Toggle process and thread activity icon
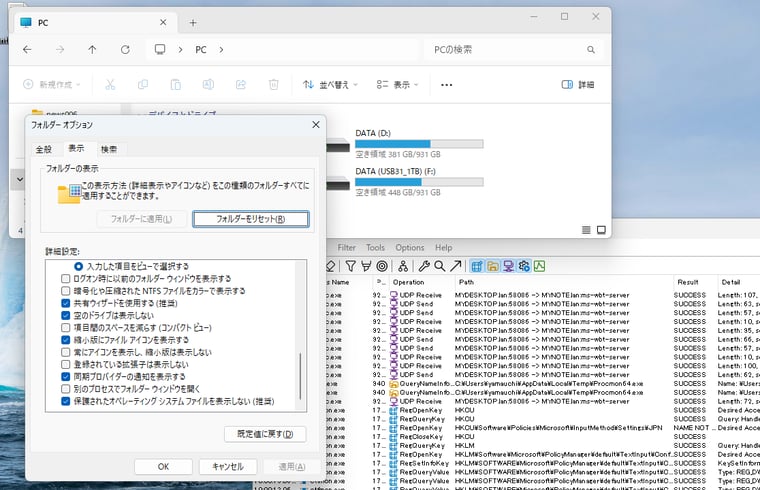The image size is (760, 490). pyautogui.click(x=524, y=266)
